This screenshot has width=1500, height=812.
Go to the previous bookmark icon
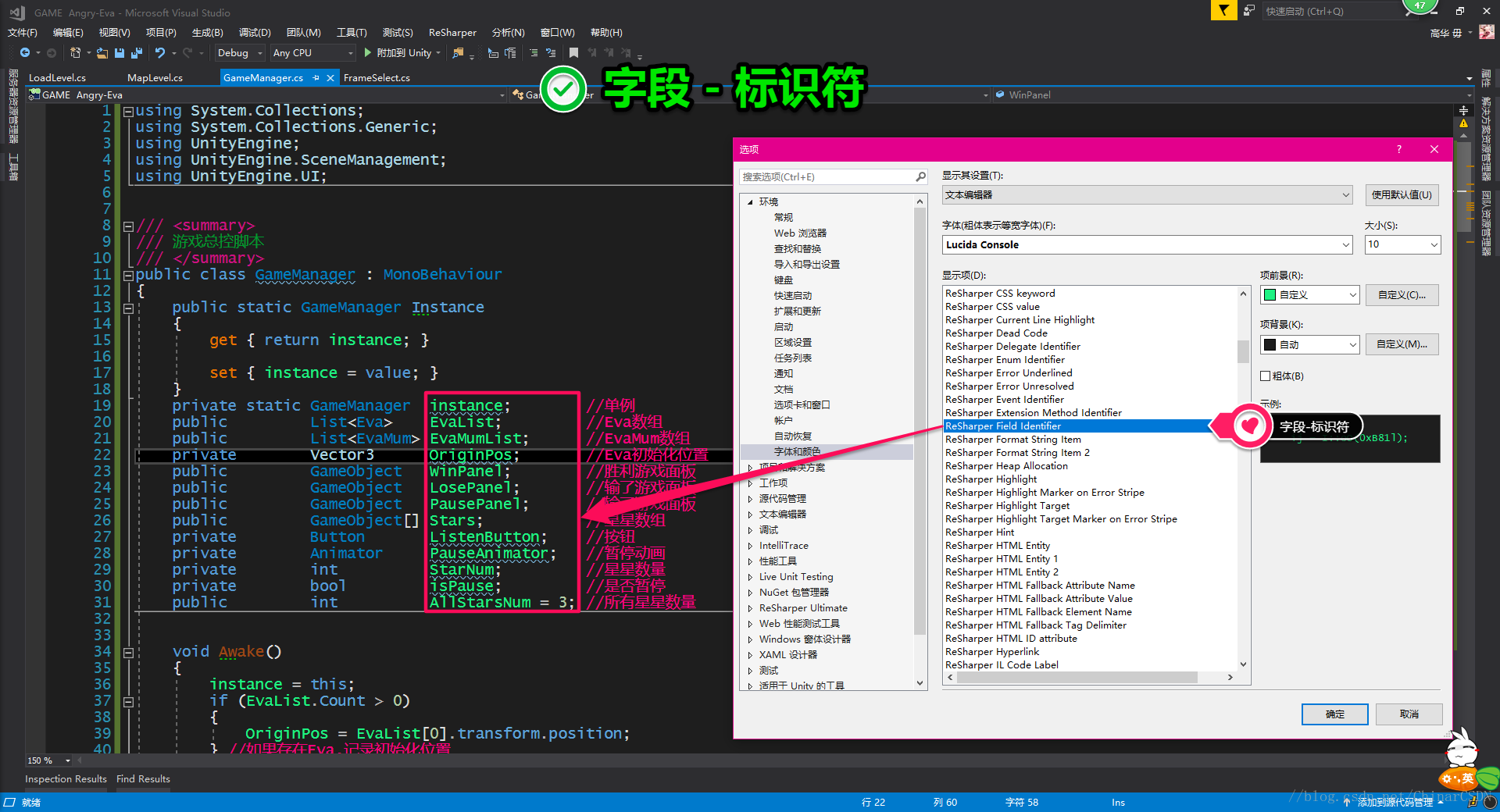[591, 52]
